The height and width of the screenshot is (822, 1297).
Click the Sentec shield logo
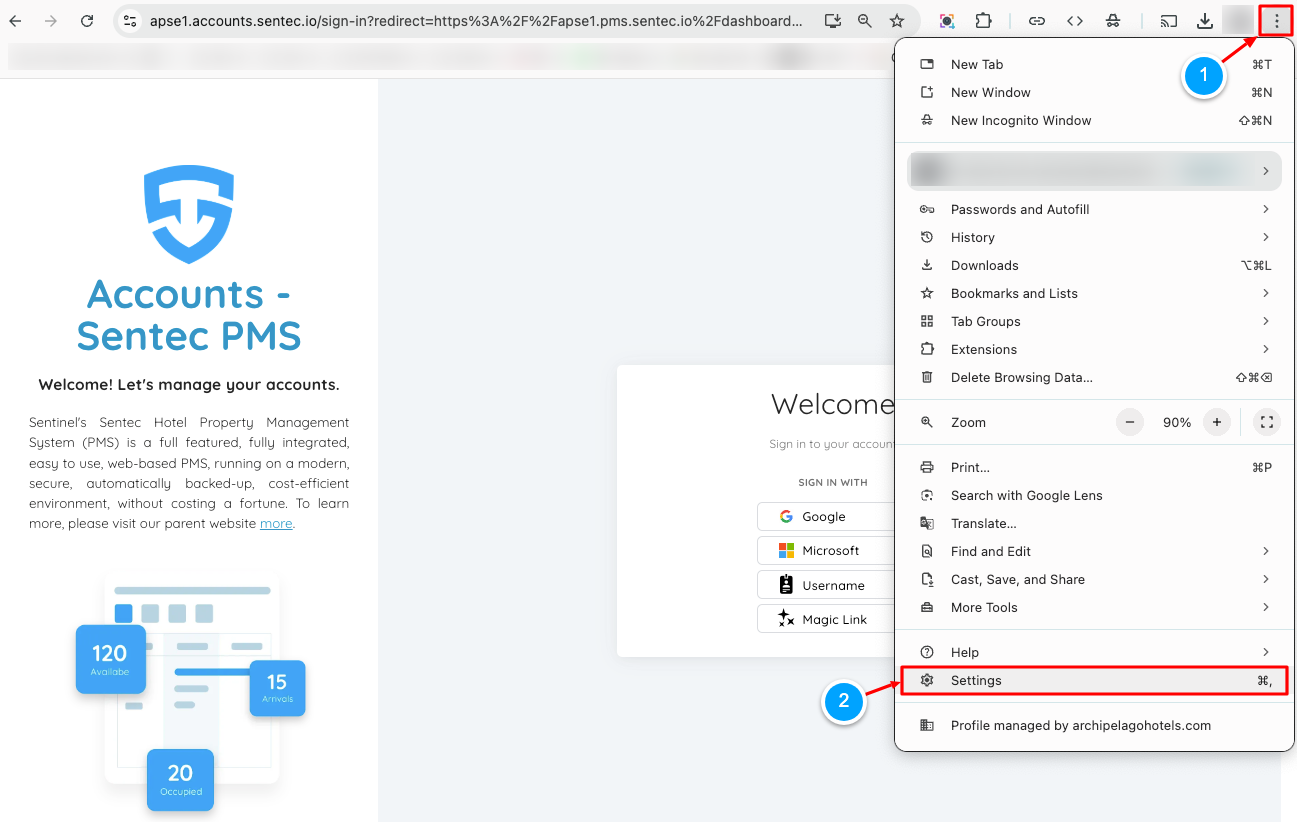(189, 215)
